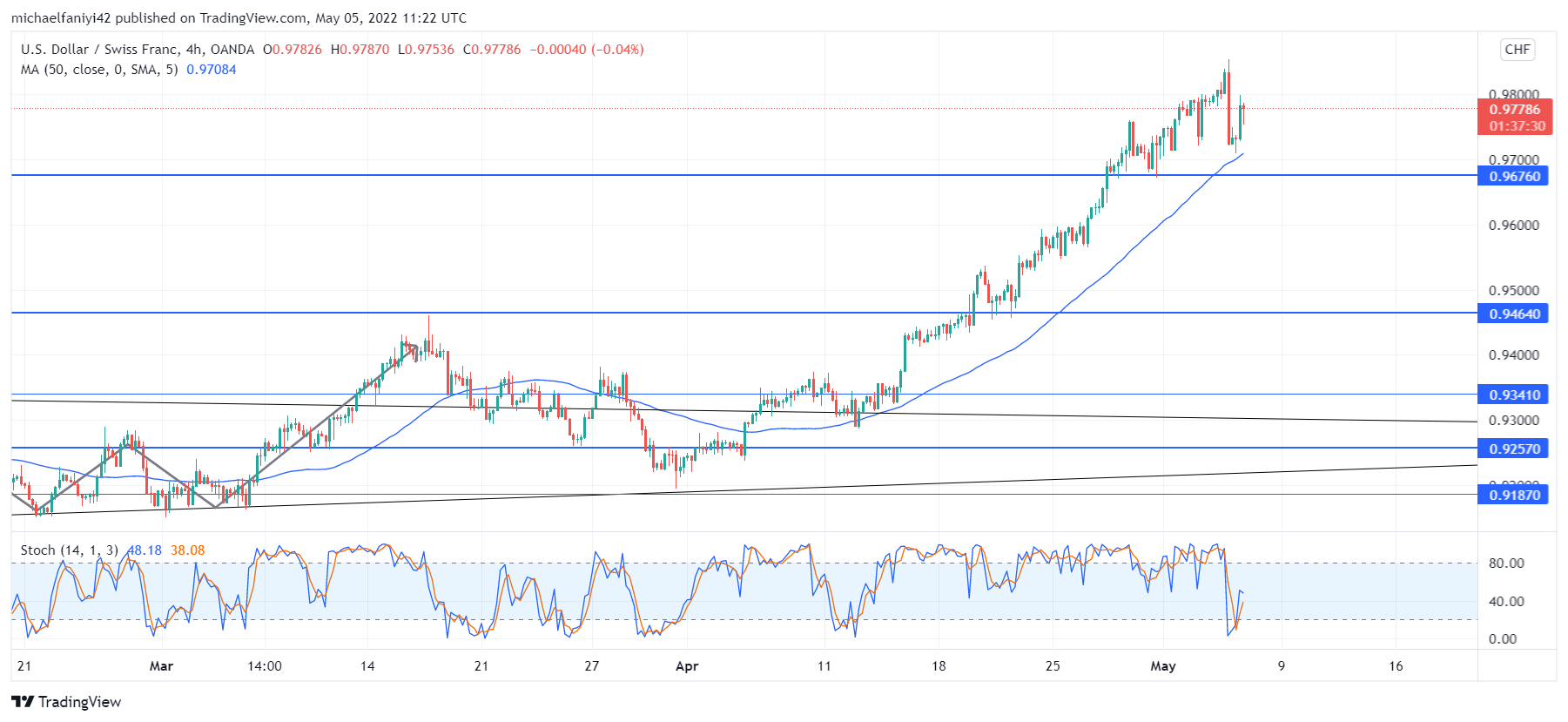
Task: Select the 0.91870 price level label
Action: point(1513,496)
